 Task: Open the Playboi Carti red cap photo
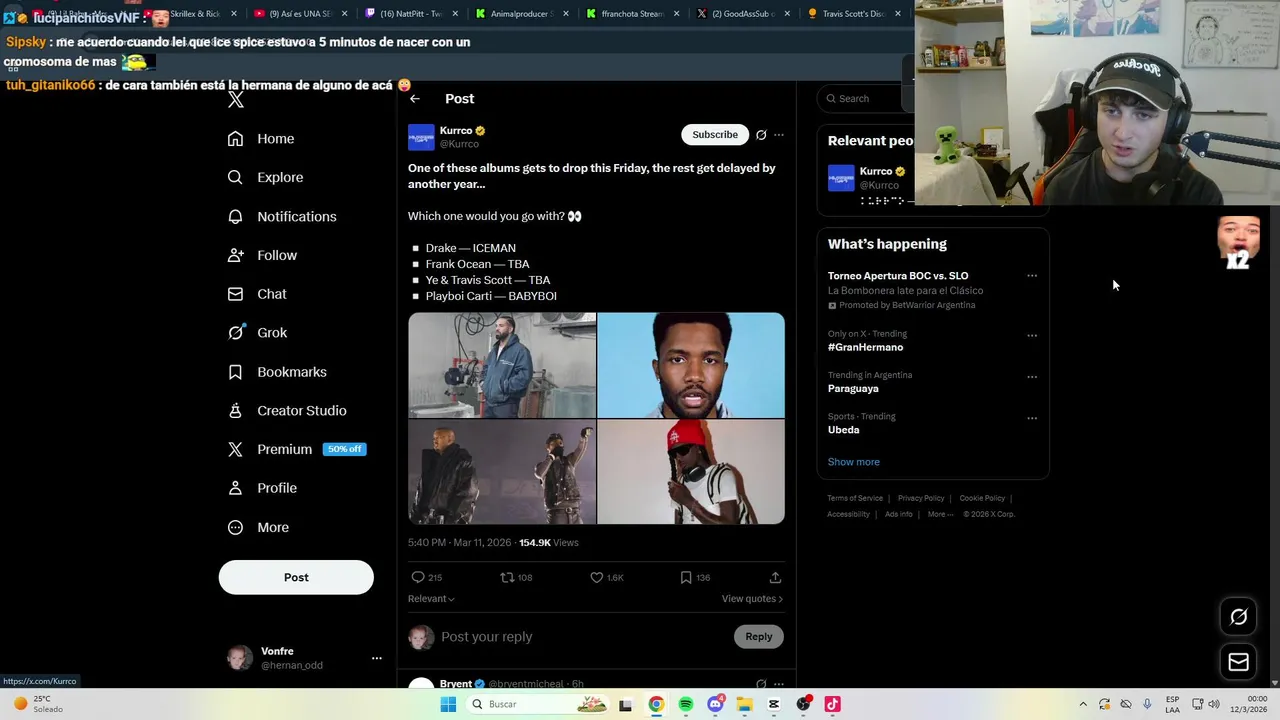[691, 472]
